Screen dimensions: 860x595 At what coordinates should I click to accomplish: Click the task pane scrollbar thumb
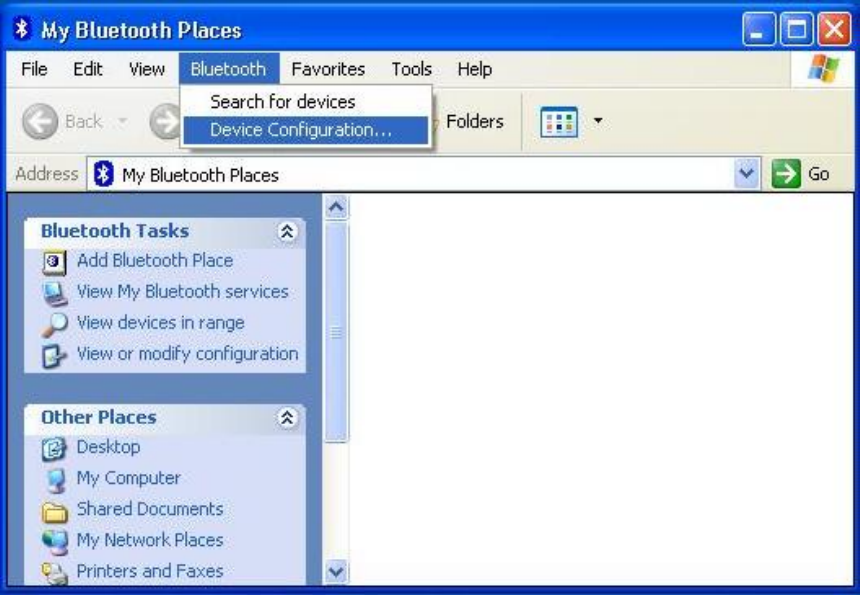coord(336,332)
